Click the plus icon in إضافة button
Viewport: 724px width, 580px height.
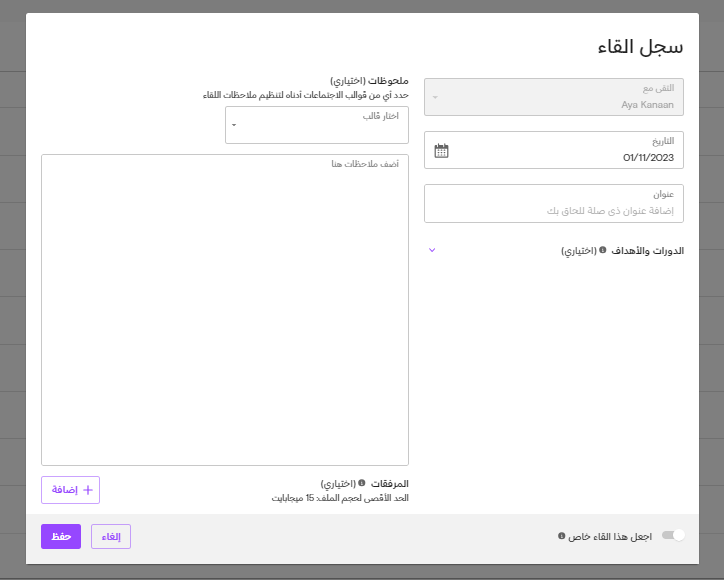pyautogui.click(x=88, y=490)
